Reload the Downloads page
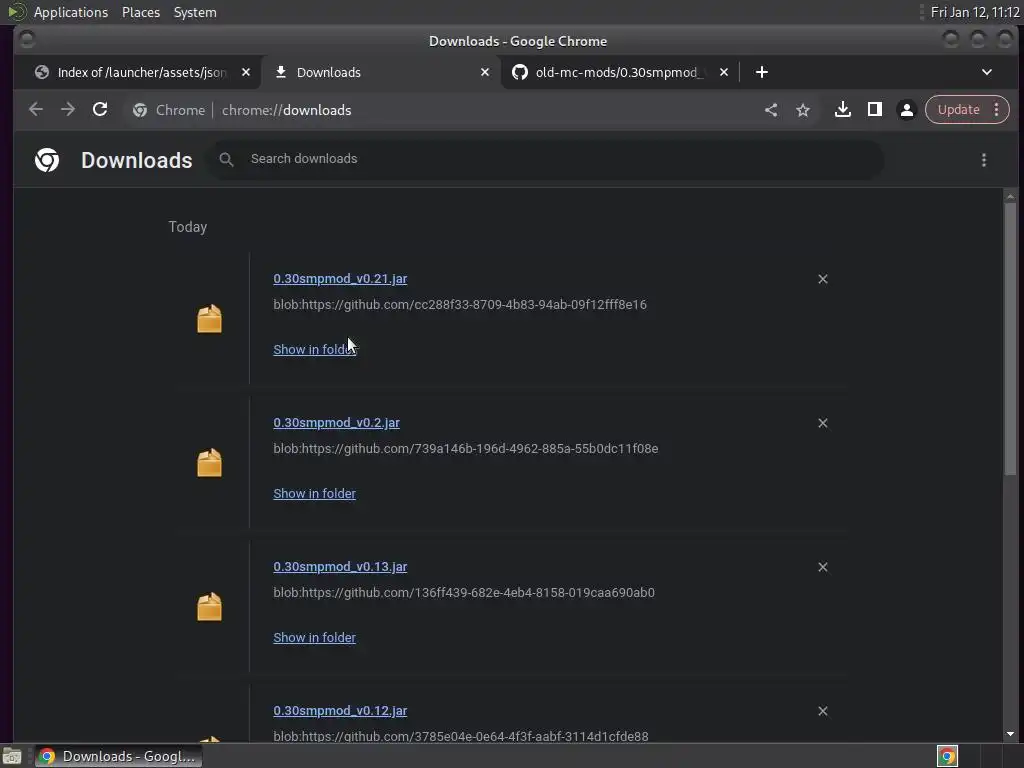The image size is (1024, 768). coord(100,110)
